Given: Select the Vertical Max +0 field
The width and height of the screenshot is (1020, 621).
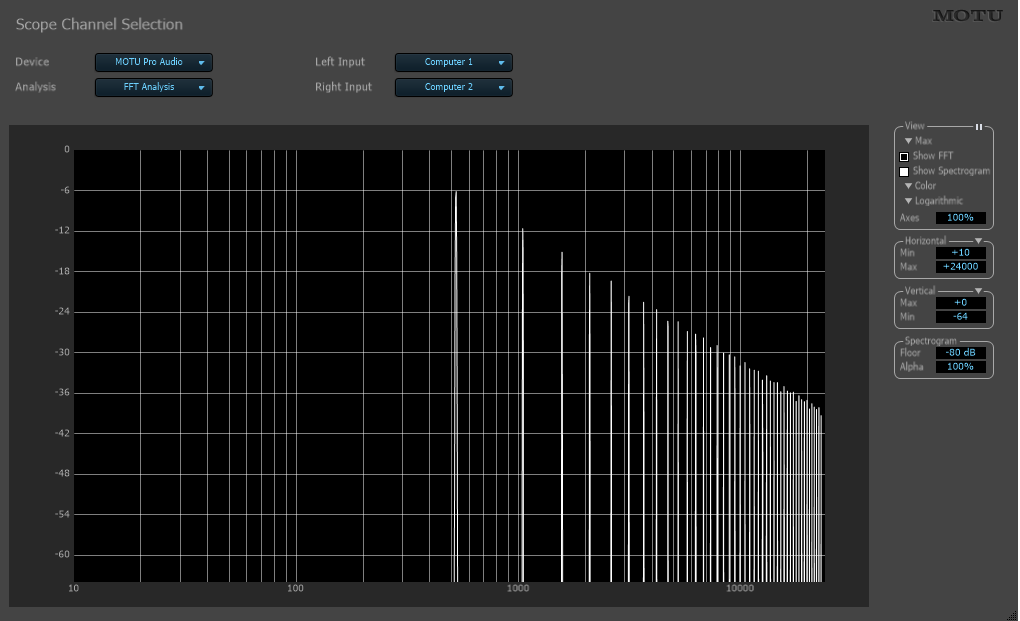Looking at the screenshot, I should click(960, 303).
